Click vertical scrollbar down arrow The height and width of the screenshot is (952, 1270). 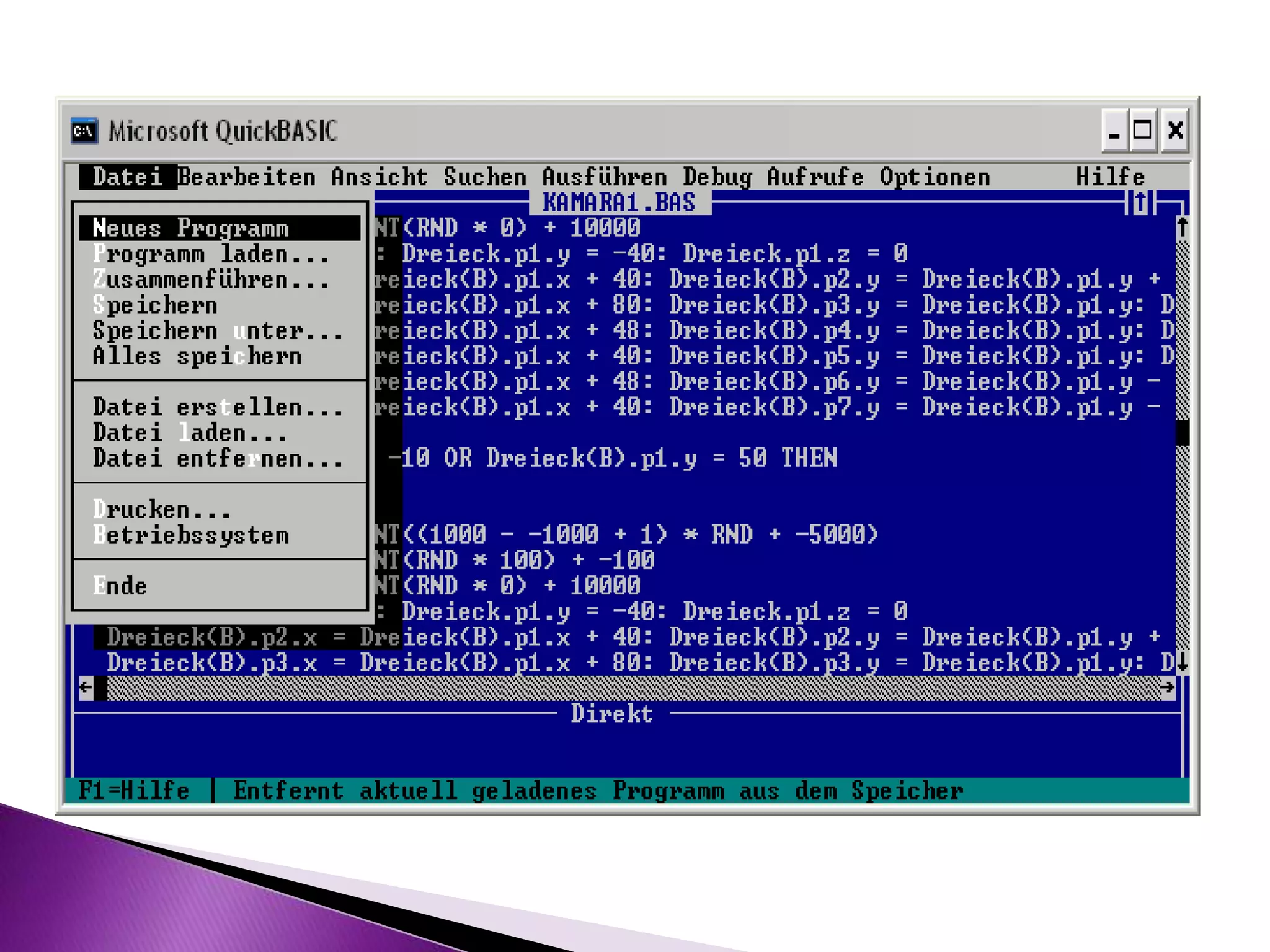click(x=1182, y=663)
